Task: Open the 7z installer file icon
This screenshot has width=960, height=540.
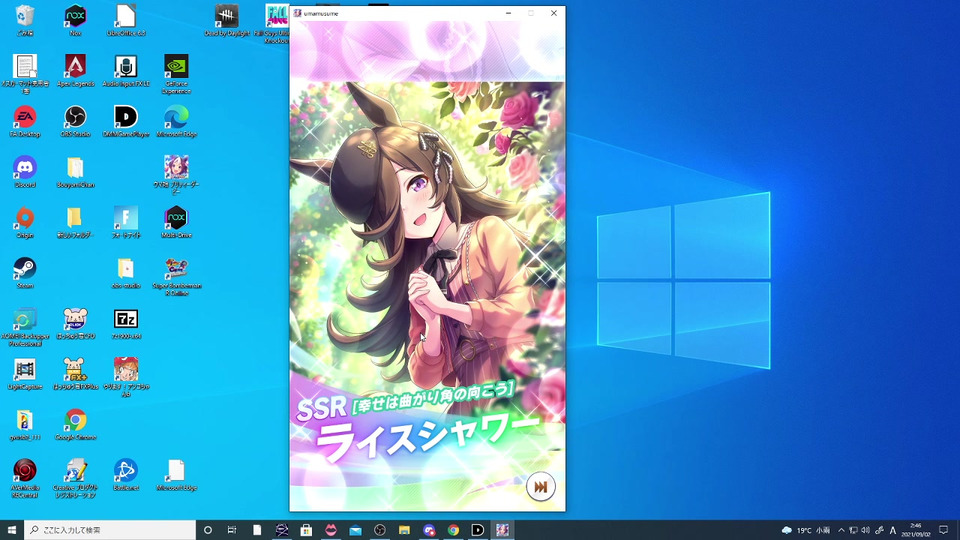Action: pos(126,323)
